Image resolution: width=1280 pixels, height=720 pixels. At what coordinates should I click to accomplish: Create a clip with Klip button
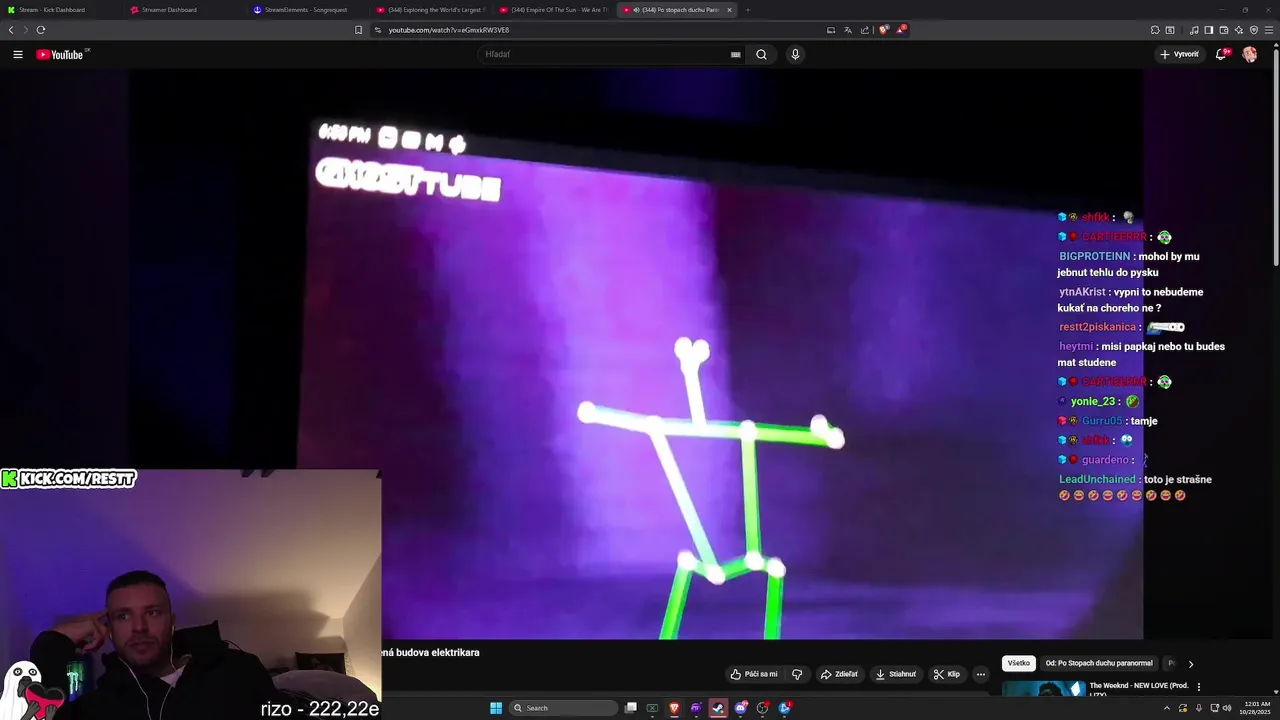point(946,674)
